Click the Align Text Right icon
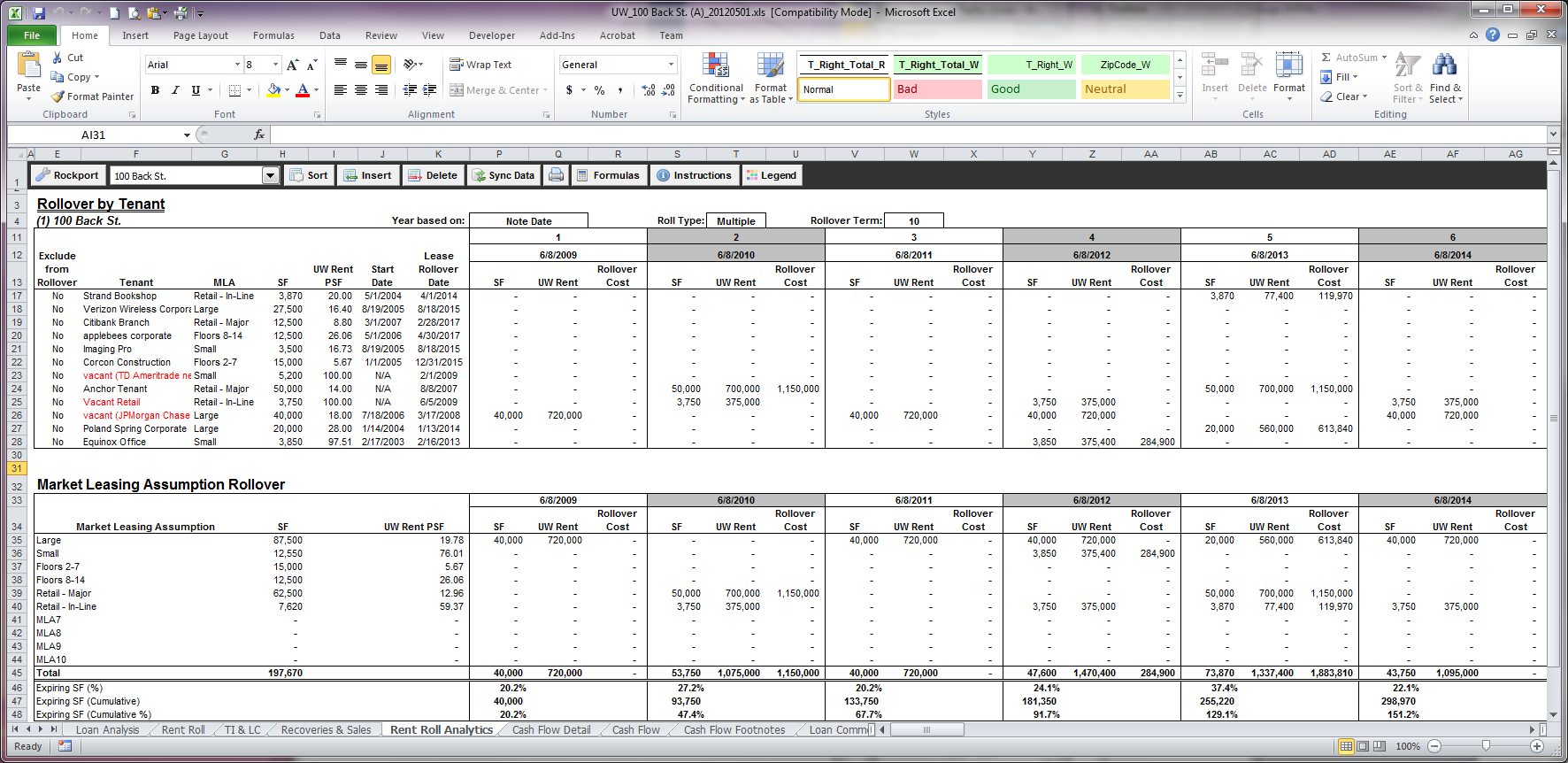The width and height of the screenshot is (1568, 763). tap(381, 89)
